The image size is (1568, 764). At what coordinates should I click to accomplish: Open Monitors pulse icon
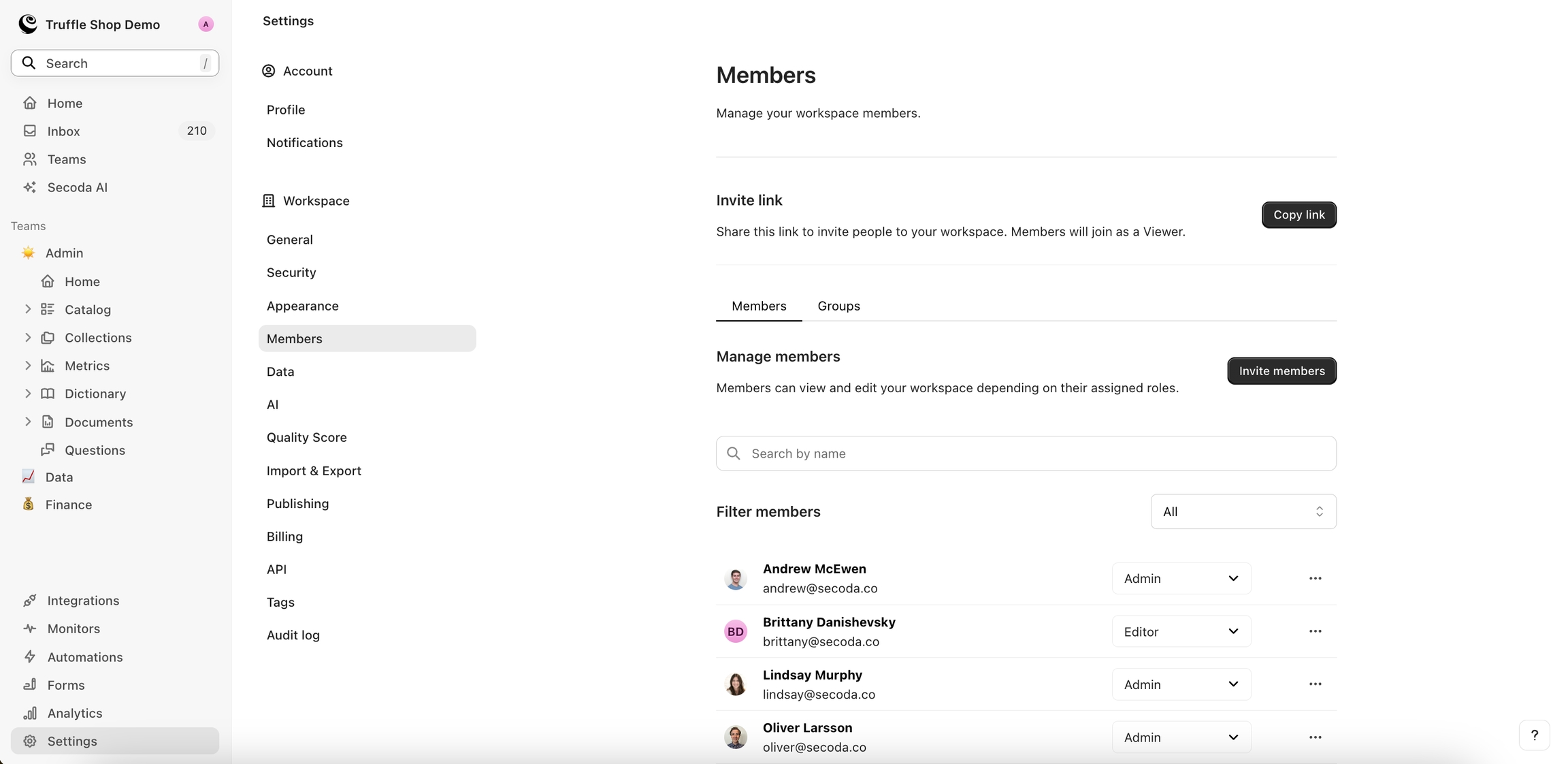(30, 628)
